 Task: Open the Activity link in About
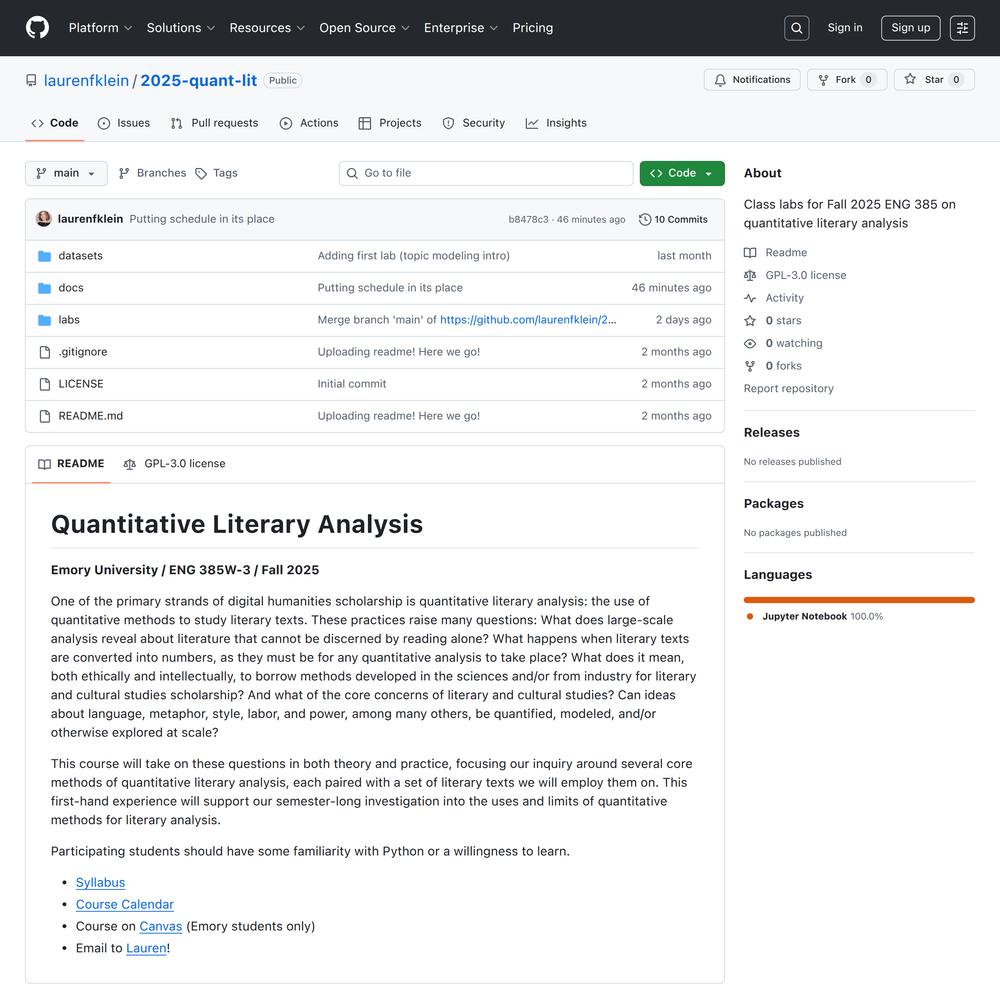(784, 298)
